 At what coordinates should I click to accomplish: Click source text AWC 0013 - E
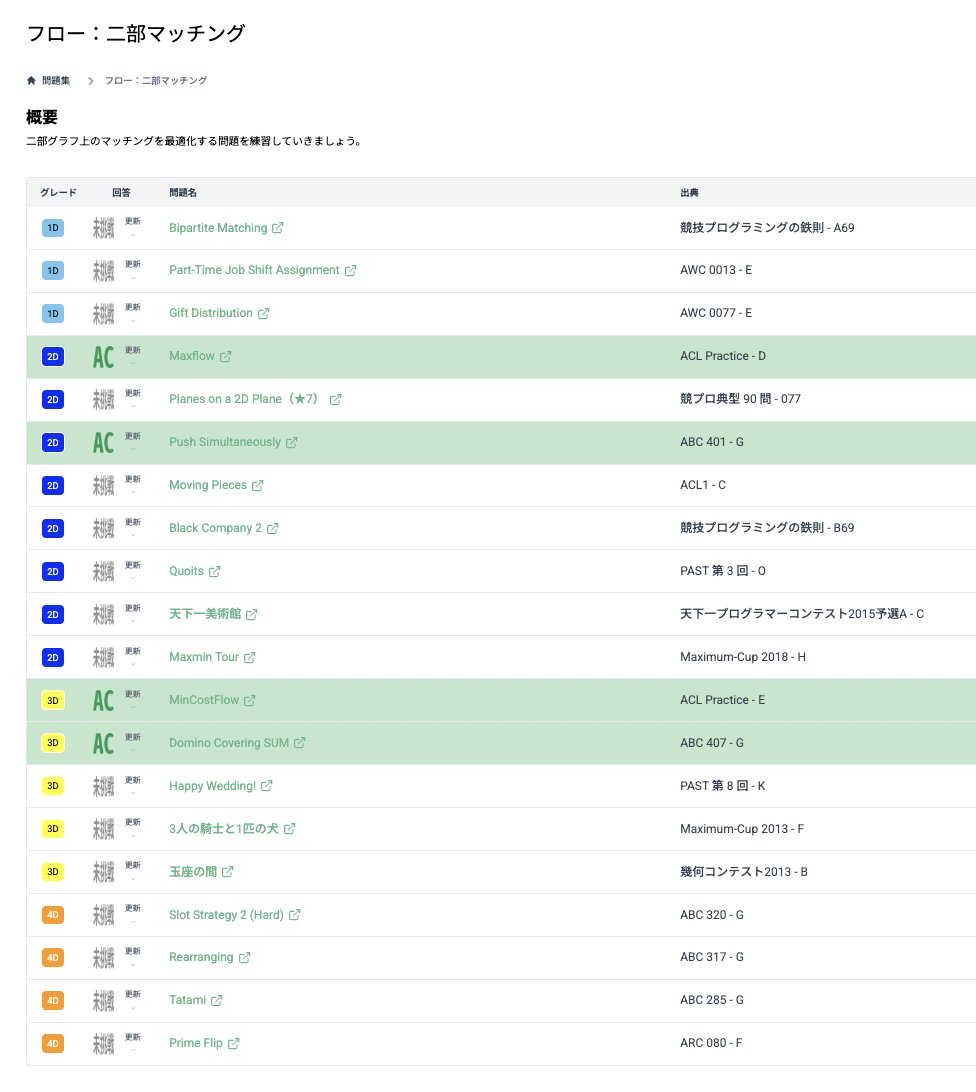(x=716, y=270)
